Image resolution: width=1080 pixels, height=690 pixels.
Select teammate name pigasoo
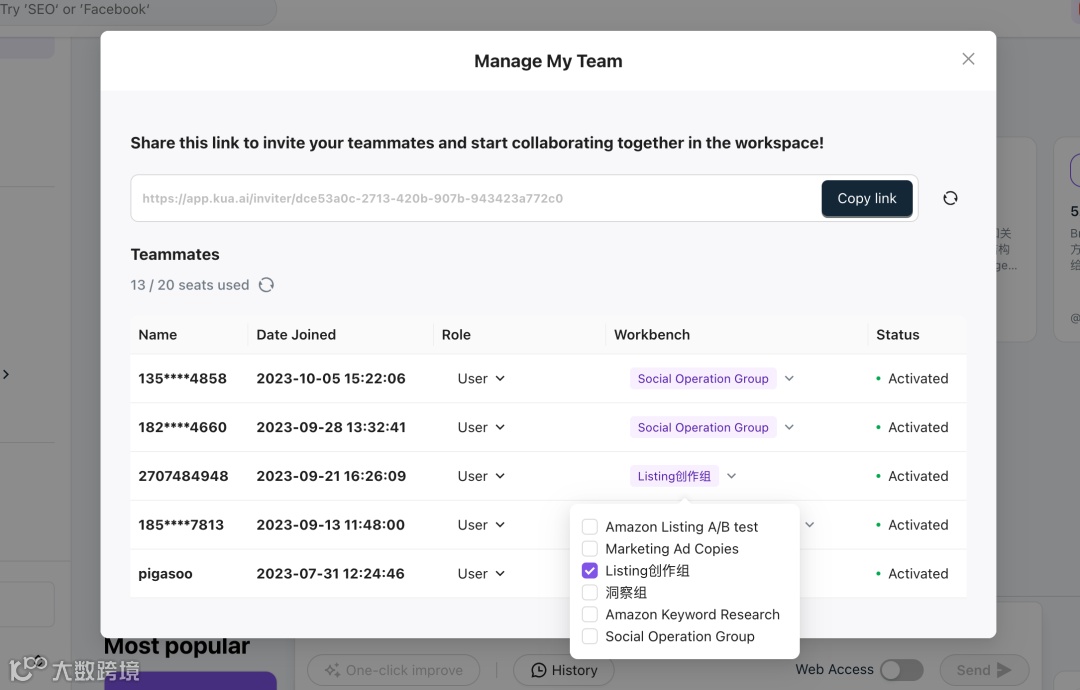165,574
